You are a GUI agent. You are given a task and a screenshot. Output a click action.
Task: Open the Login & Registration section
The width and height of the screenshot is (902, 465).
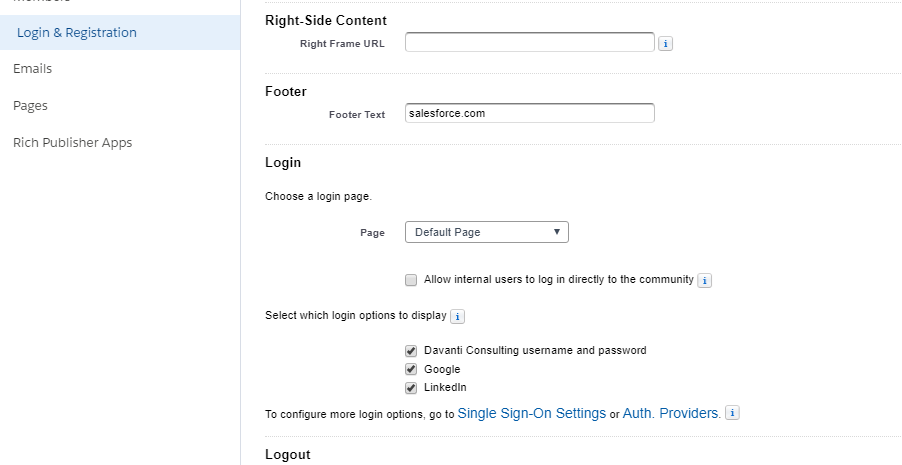coord(77,32)
